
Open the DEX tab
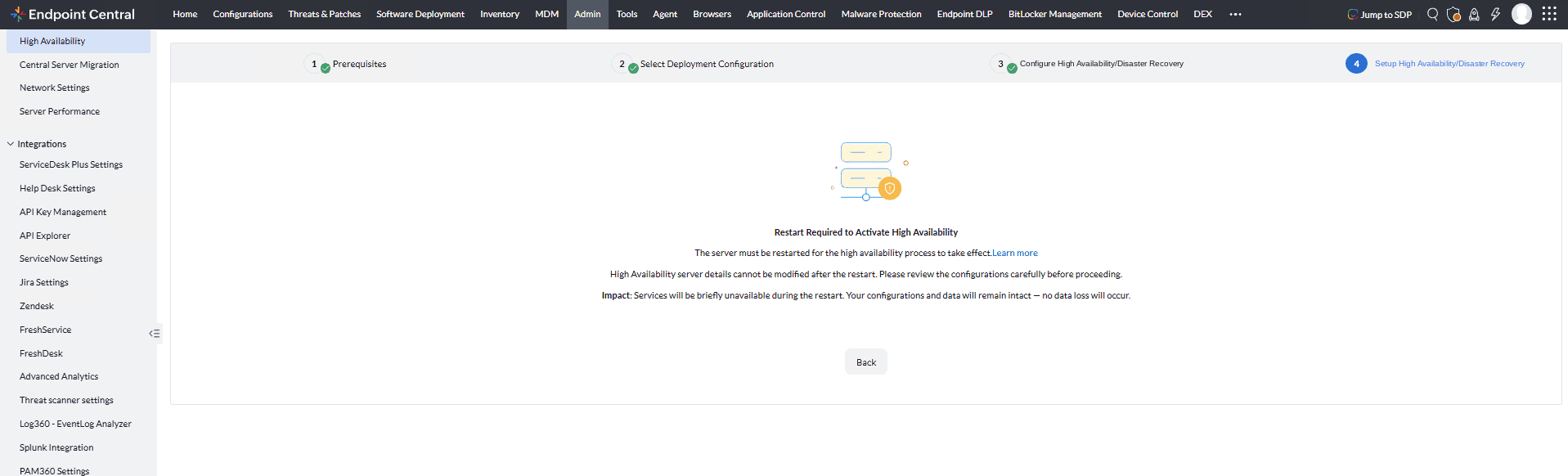1202,14
